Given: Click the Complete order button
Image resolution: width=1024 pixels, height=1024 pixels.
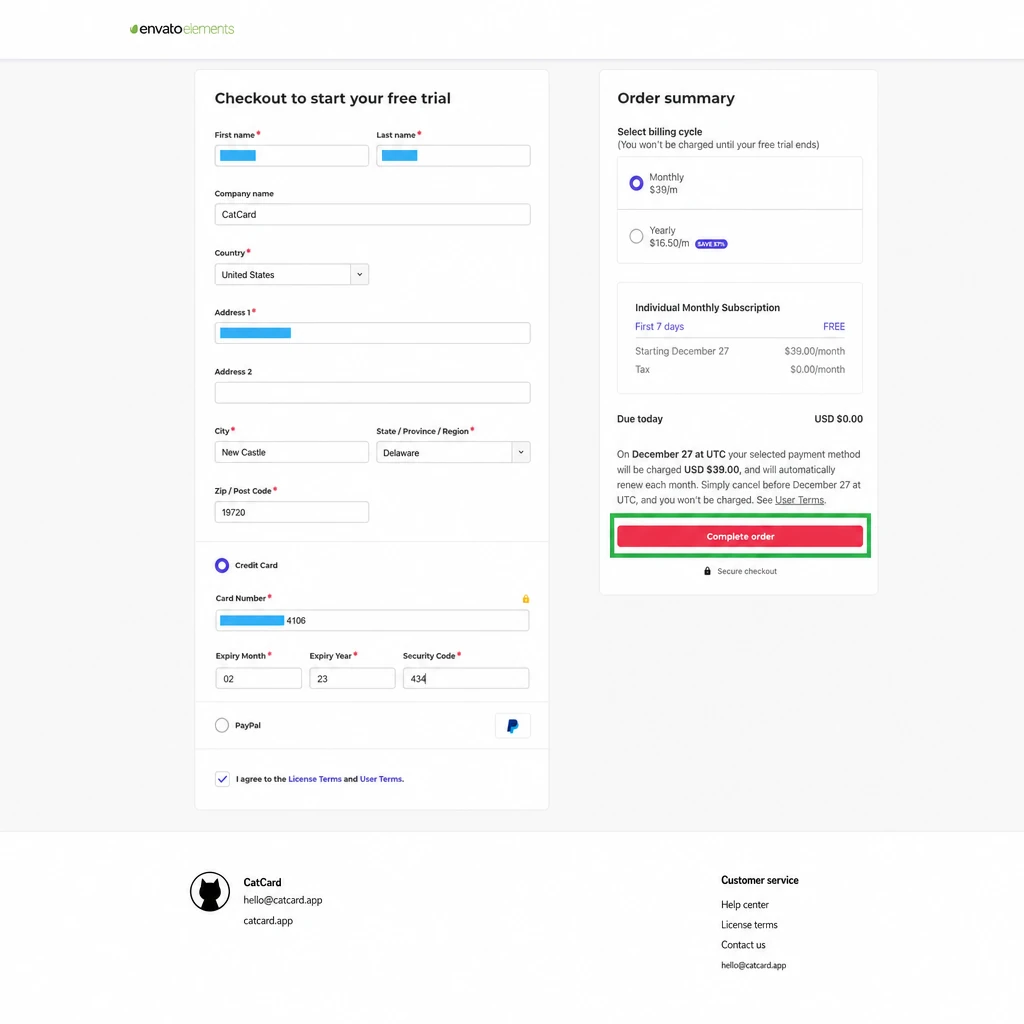Looking at the screenshot, I should coord(740,536).
